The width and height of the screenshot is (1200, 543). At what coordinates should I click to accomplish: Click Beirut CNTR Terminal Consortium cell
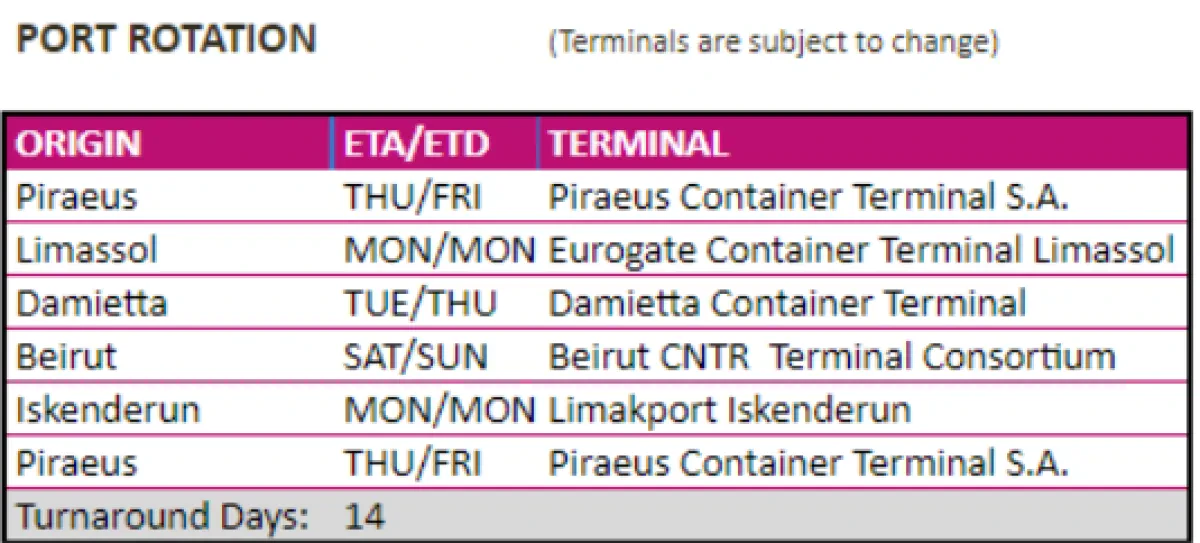pos(831,356)
